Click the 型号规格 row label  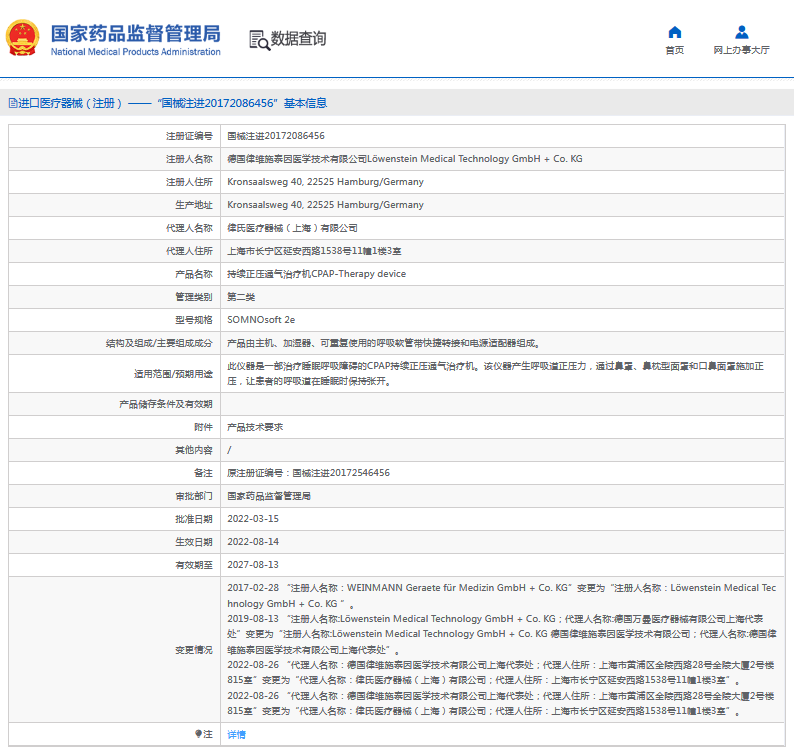click(193, 320)
